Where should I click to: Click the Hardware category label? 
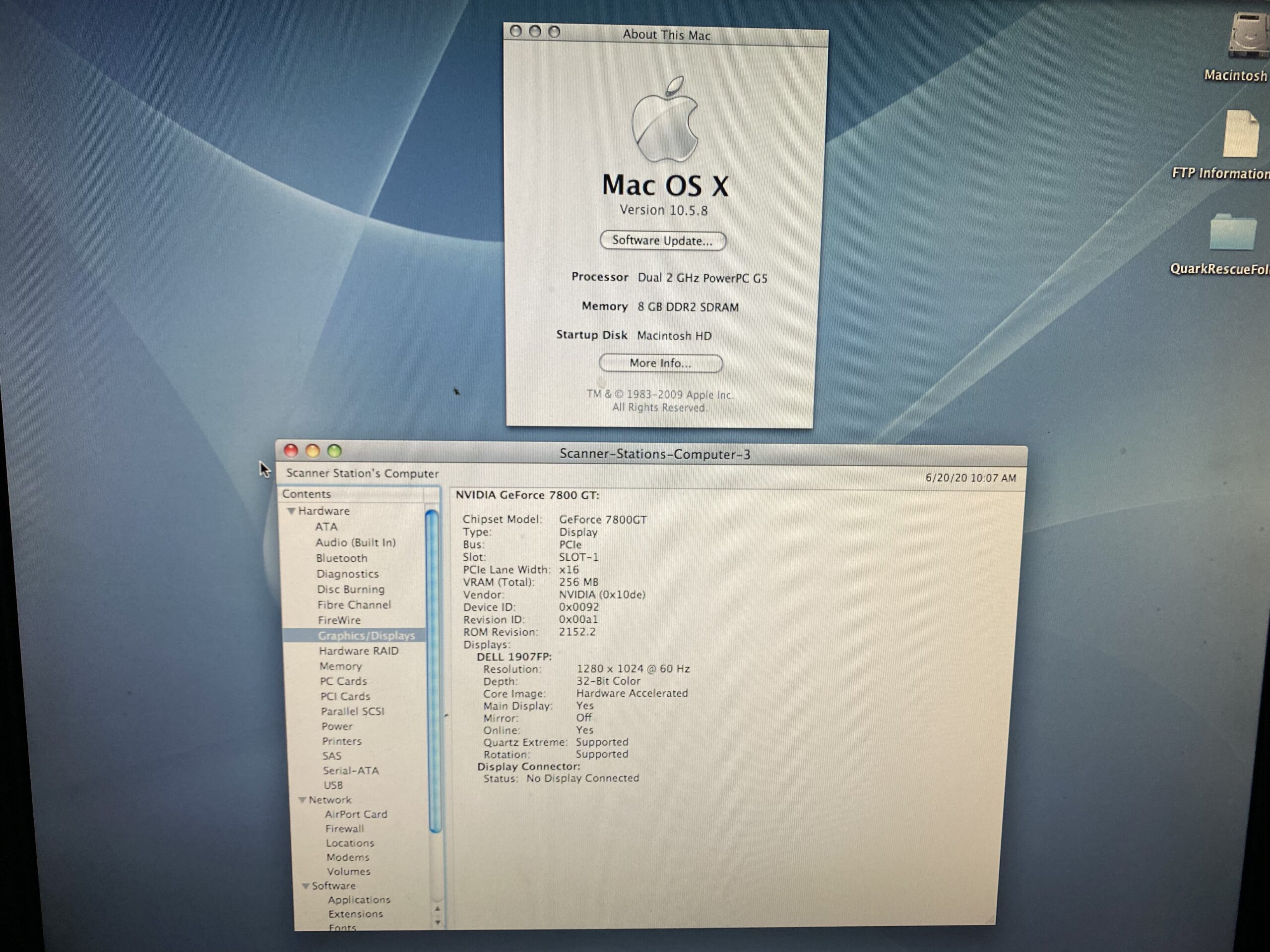point(324,511)
